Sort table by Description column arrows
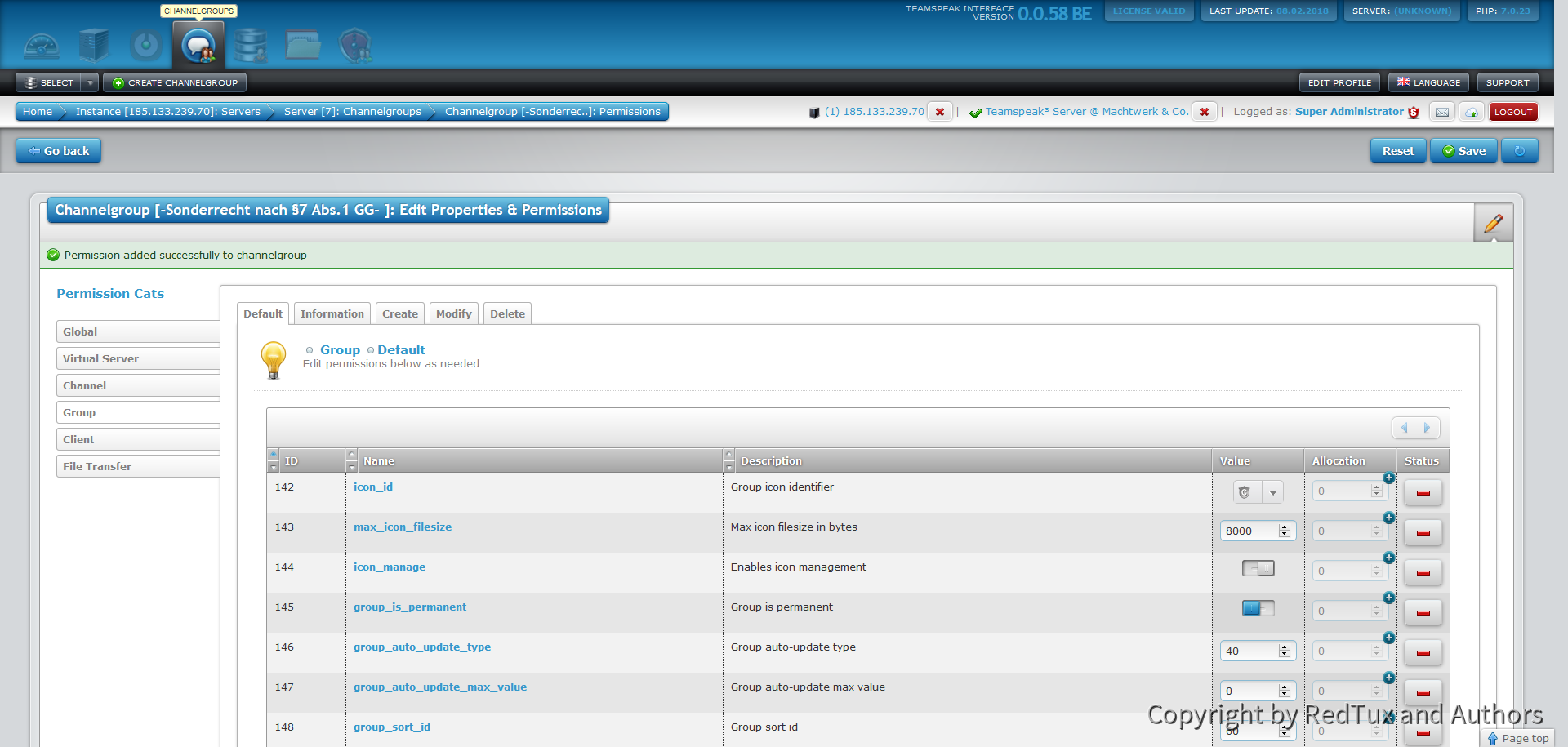1568x747 pixels. (728, 460)
